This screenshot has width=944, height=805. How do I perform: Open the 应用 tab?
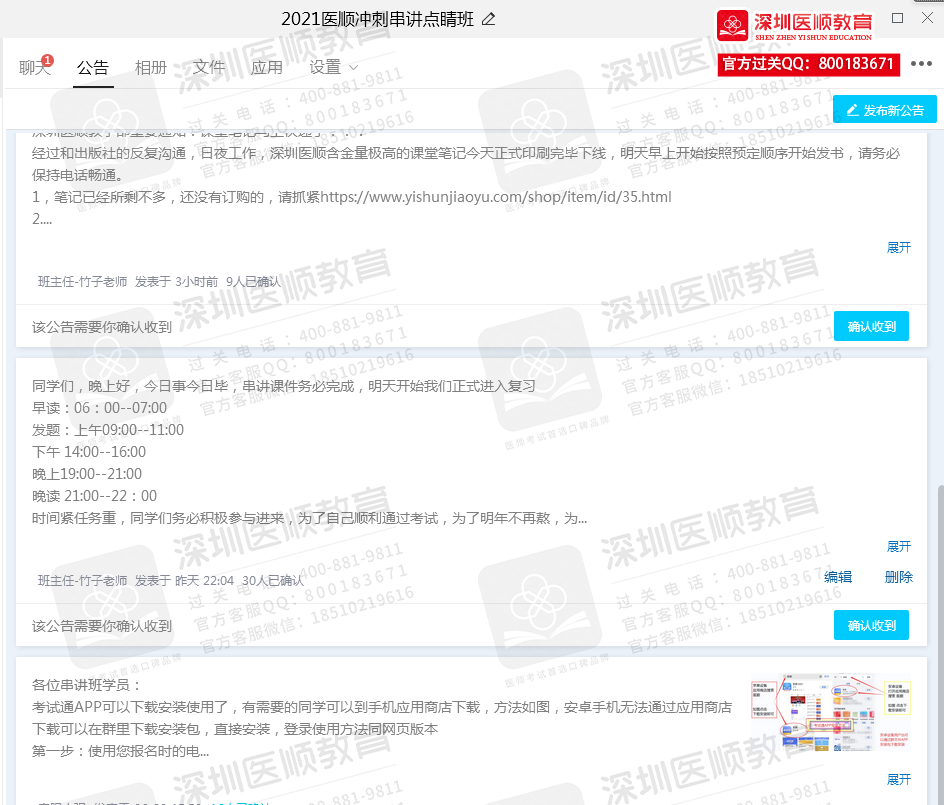[267, 67]
